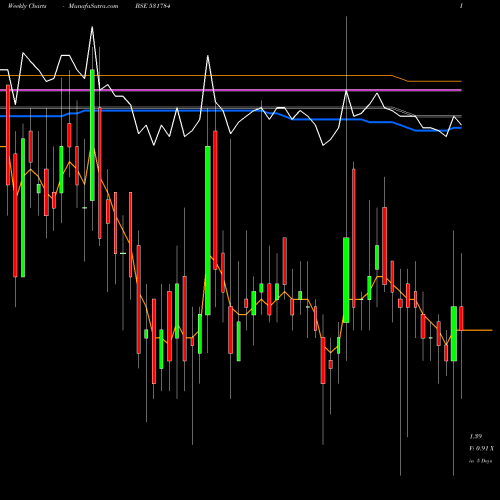This screenshot has width=500, height=500.
Task: Click the 'BSE 531784' symbol label
Action: coord(153,6)
